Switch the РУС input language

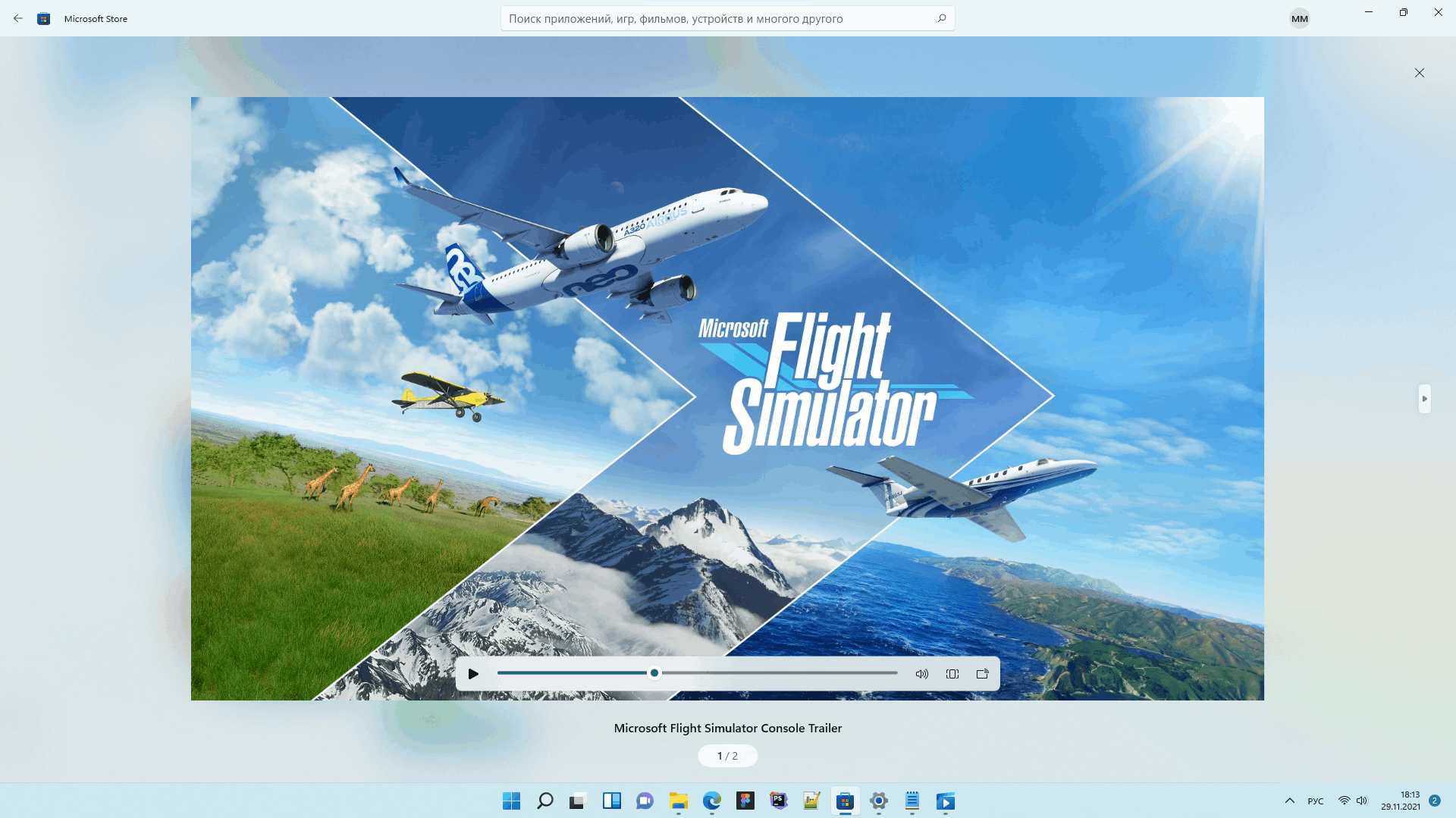pyautogui.click(x=1316, y=801)
